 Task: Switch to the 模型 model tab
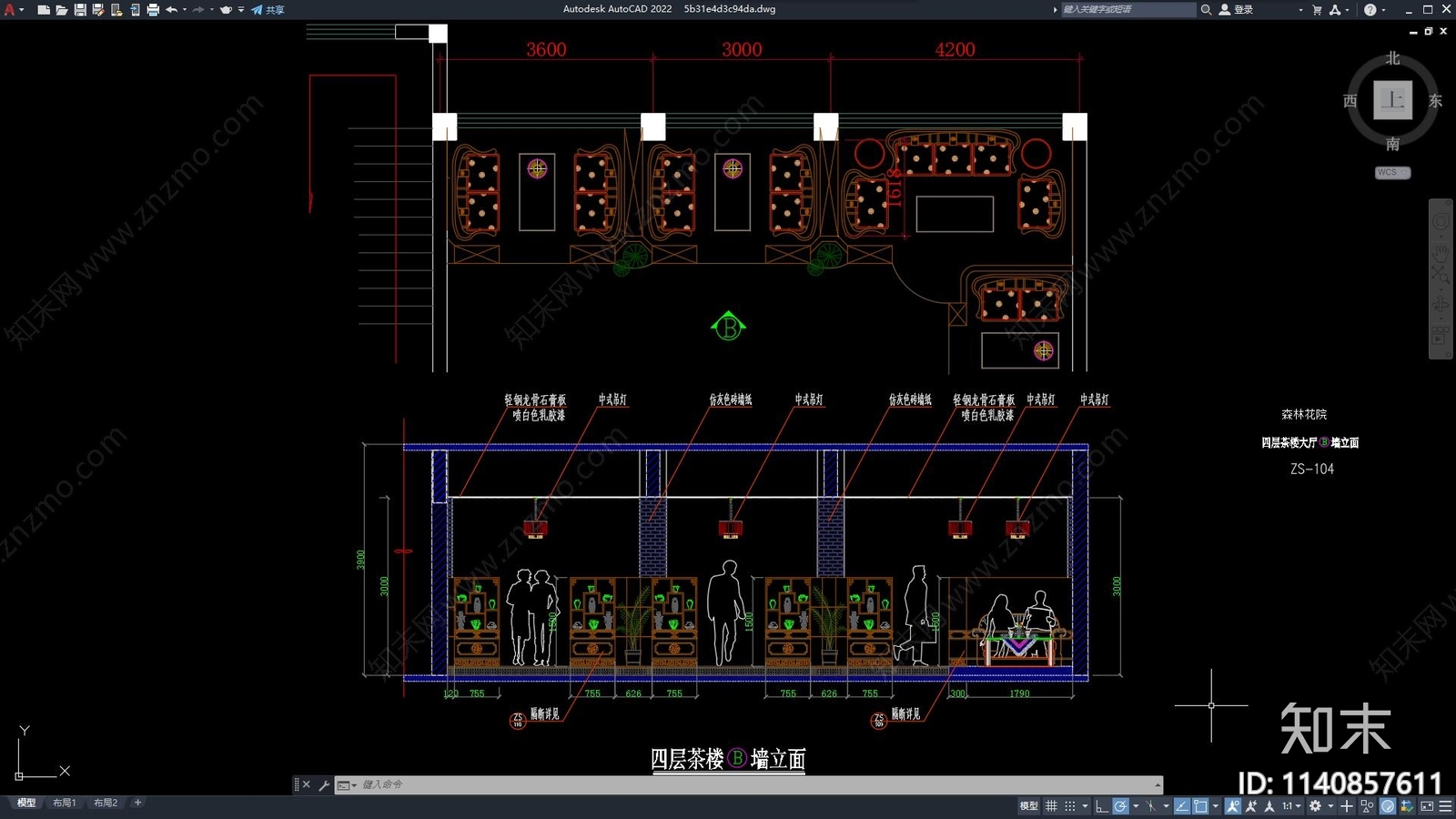click(25, 803)
